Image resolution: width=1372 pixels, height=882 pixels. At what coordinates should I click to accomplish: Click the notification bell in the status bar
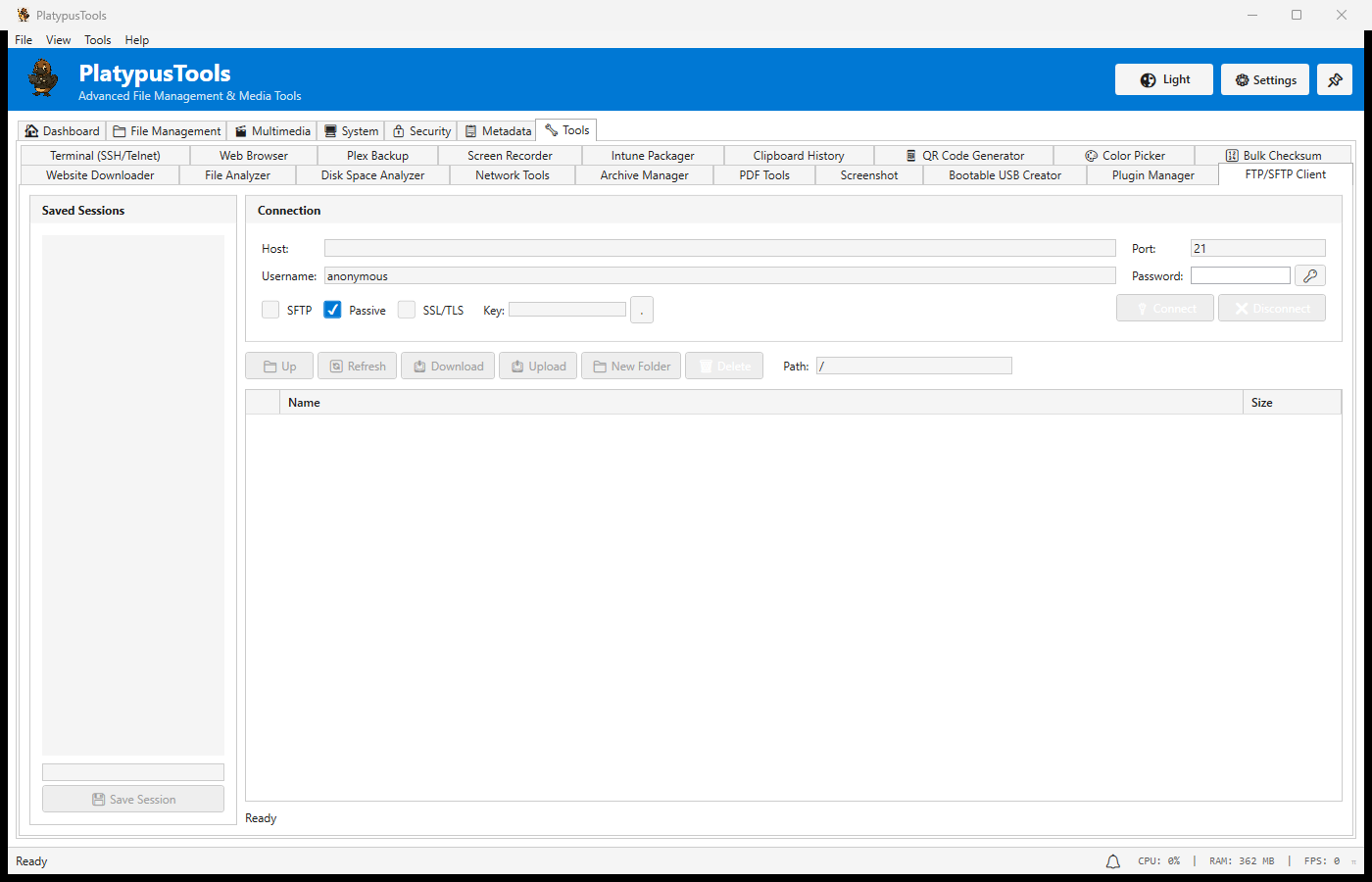point(1112,860)
